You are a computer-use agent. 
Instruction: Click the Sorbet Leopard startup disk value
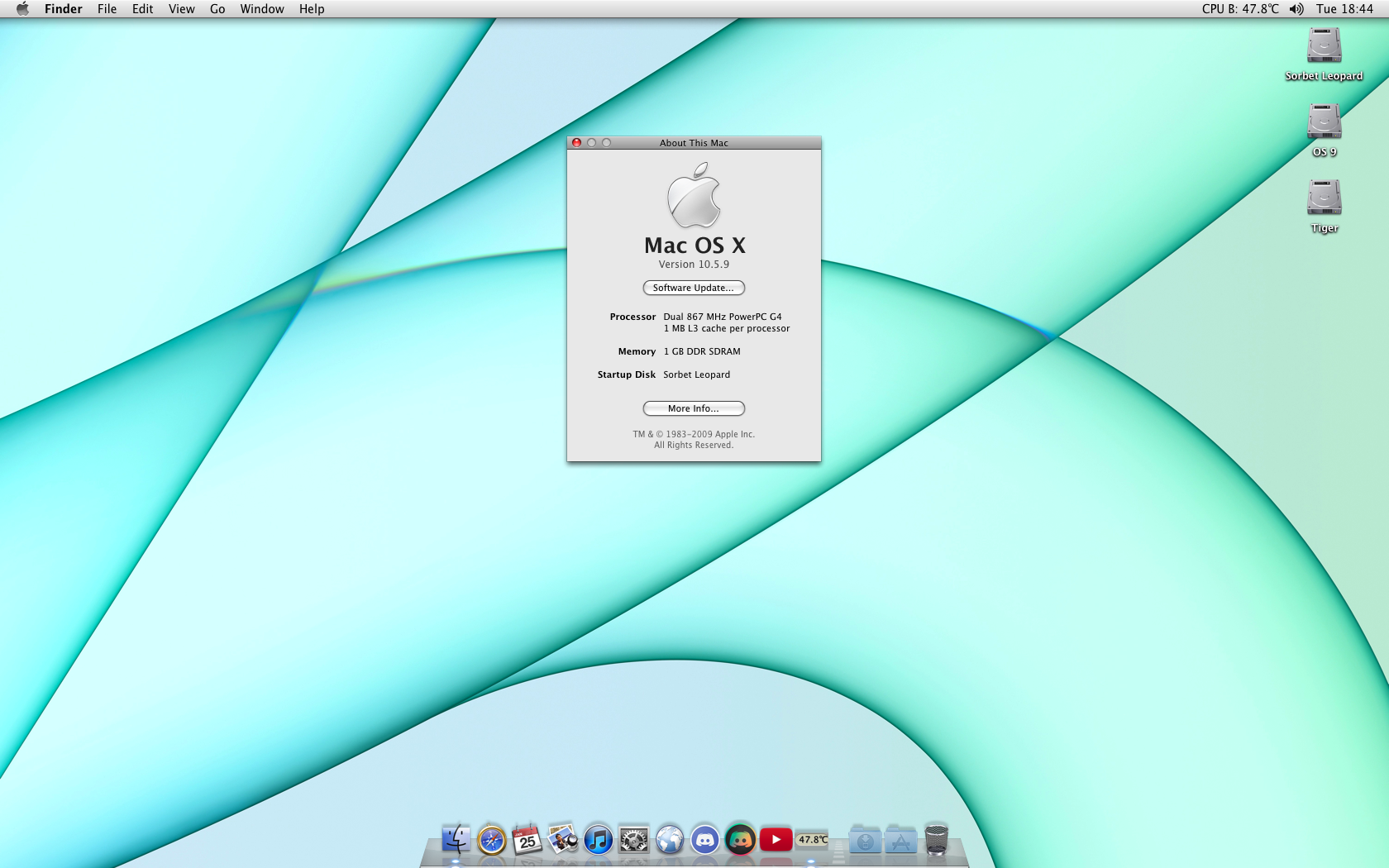pyautogui.click(x=697, y=374)
